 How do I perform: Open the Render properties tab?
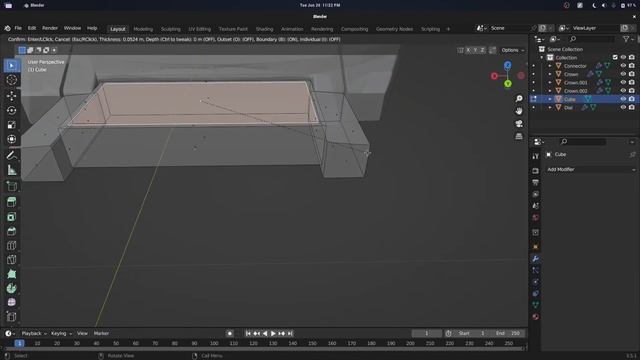[536, 171]
